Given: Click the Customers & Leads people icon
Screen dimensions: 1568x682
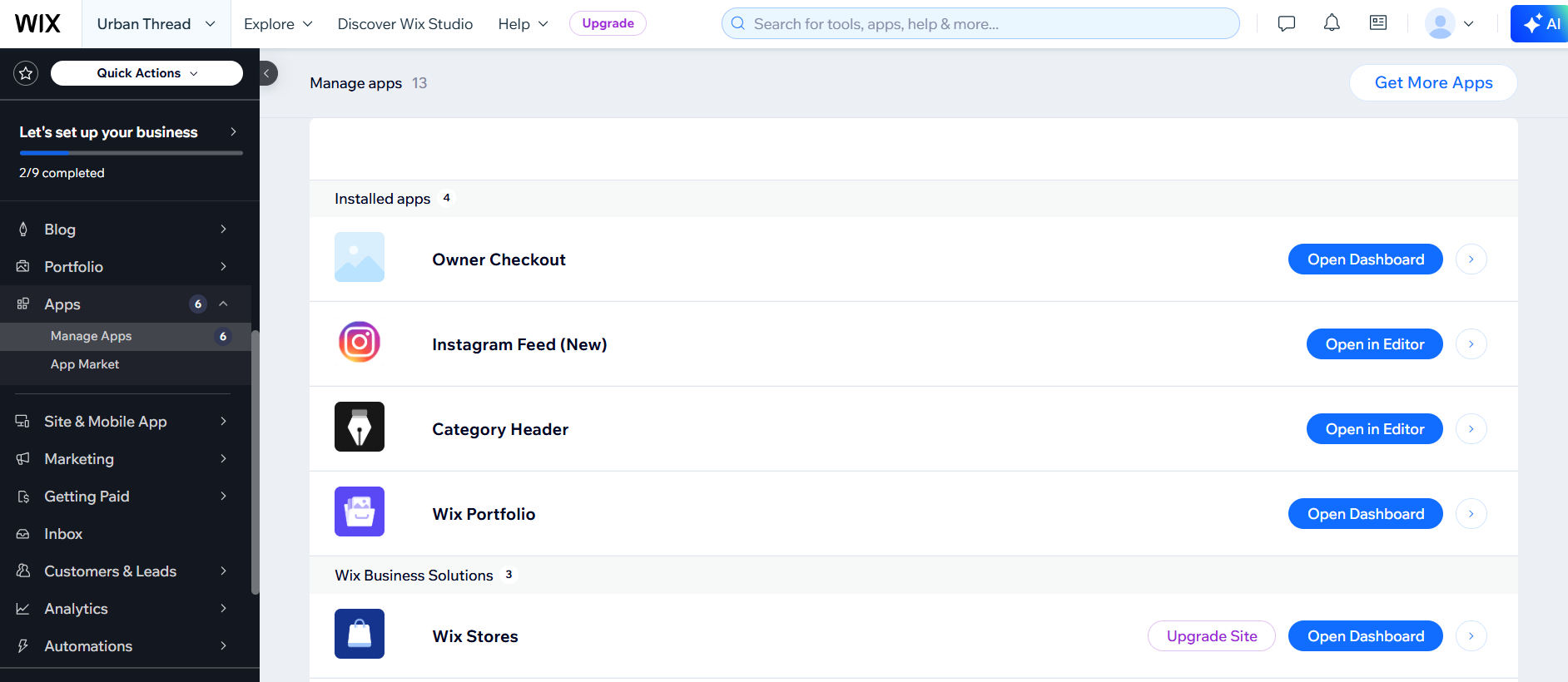Looking at the screenshot, I should click(x=23, y=571).
